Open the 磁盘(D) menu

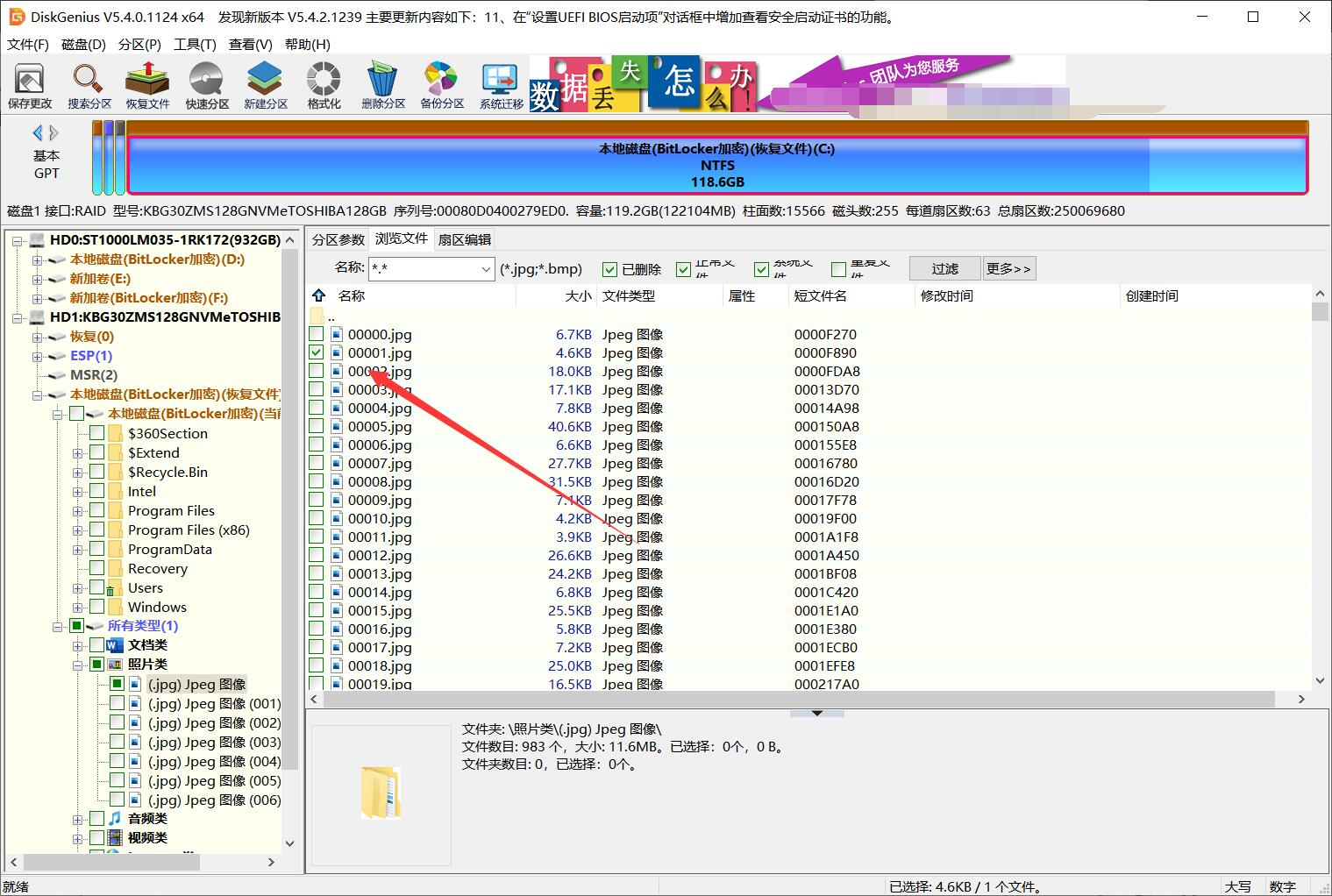click(x=83, y=44)
